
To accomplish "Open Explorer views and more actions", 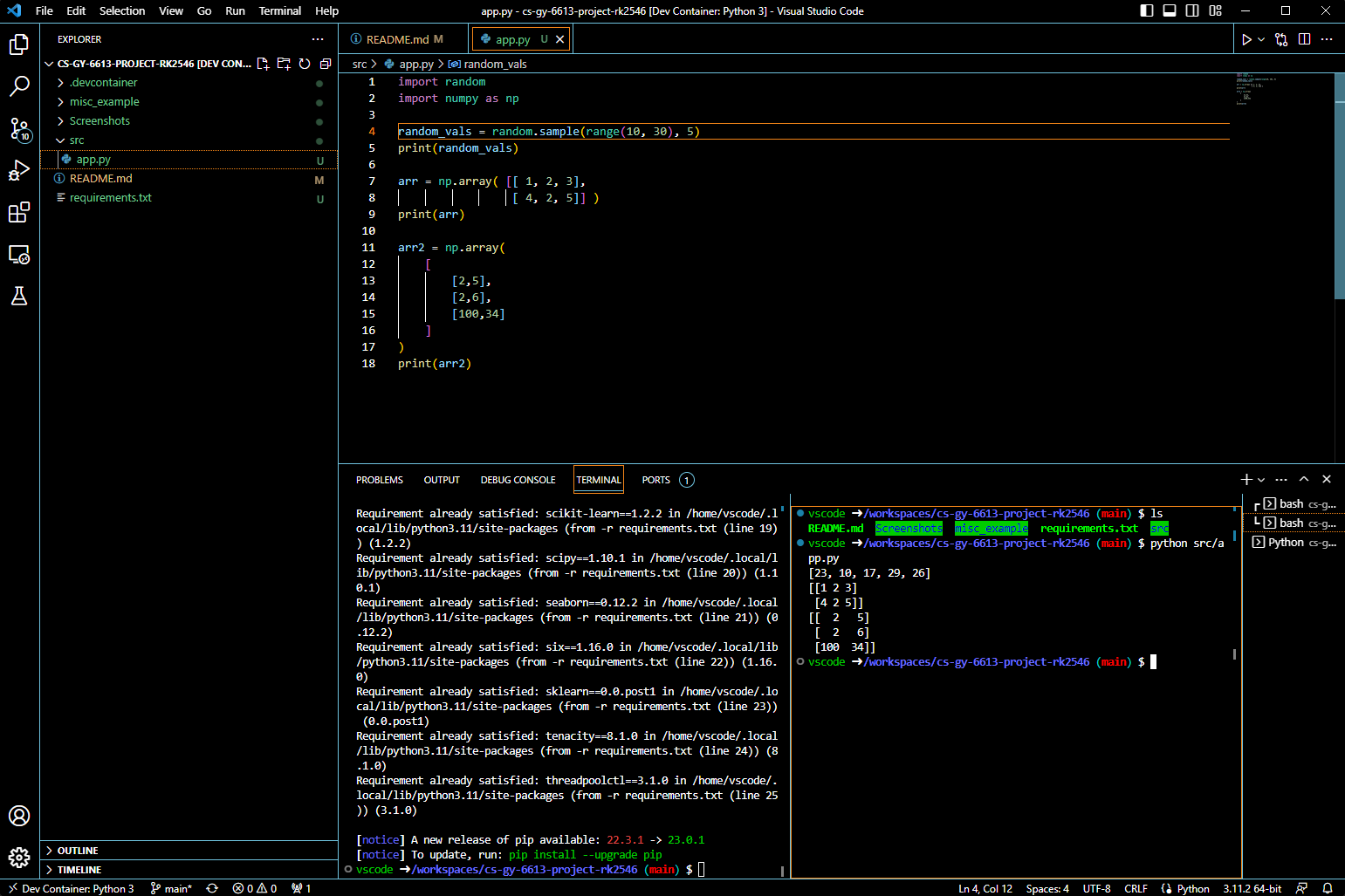I will [x=318, y=39].
